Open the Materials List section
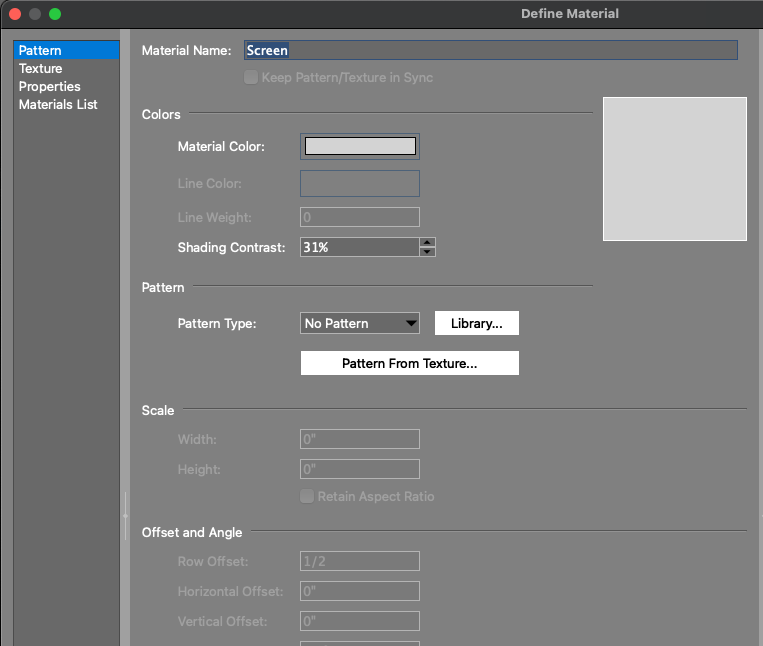763x646 pixels. click(58, 104)
